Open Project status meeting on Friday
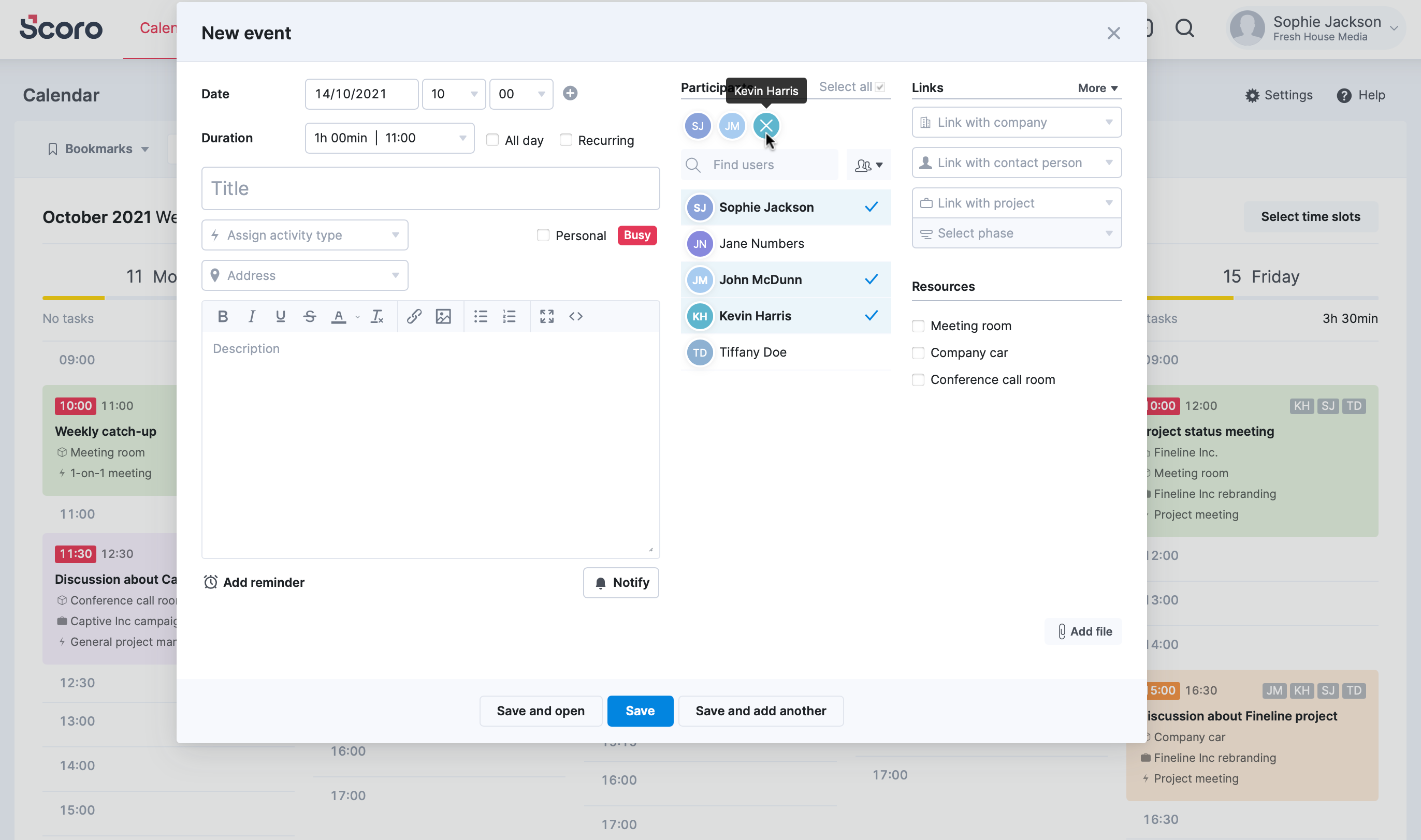This screenshot has width=1421, height=840. click(x=1263, y=461)
